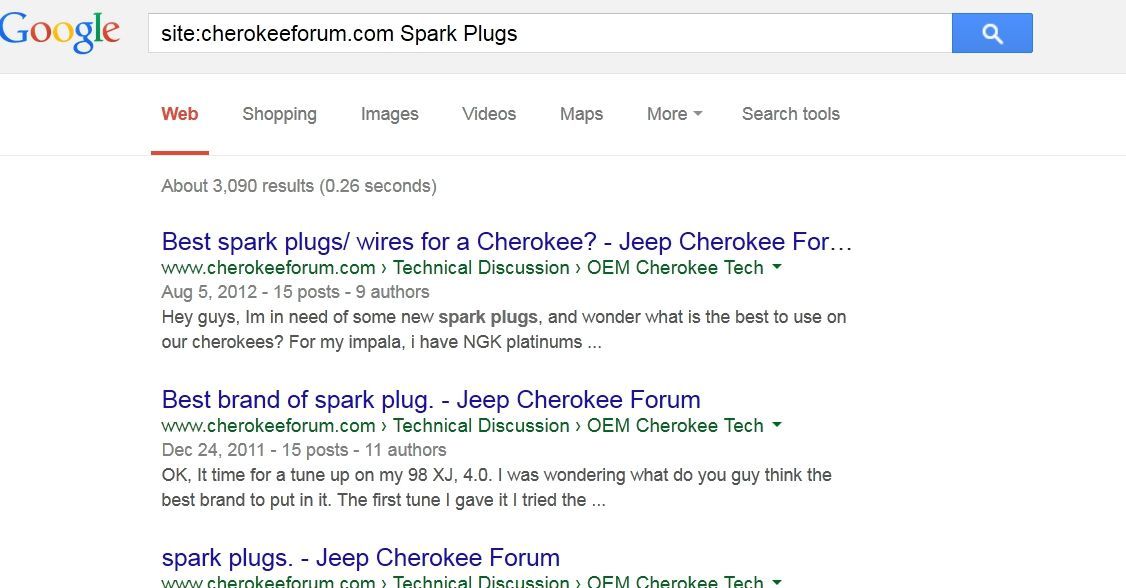Switch to the Images tab
1126x588 pixels.
389,114
